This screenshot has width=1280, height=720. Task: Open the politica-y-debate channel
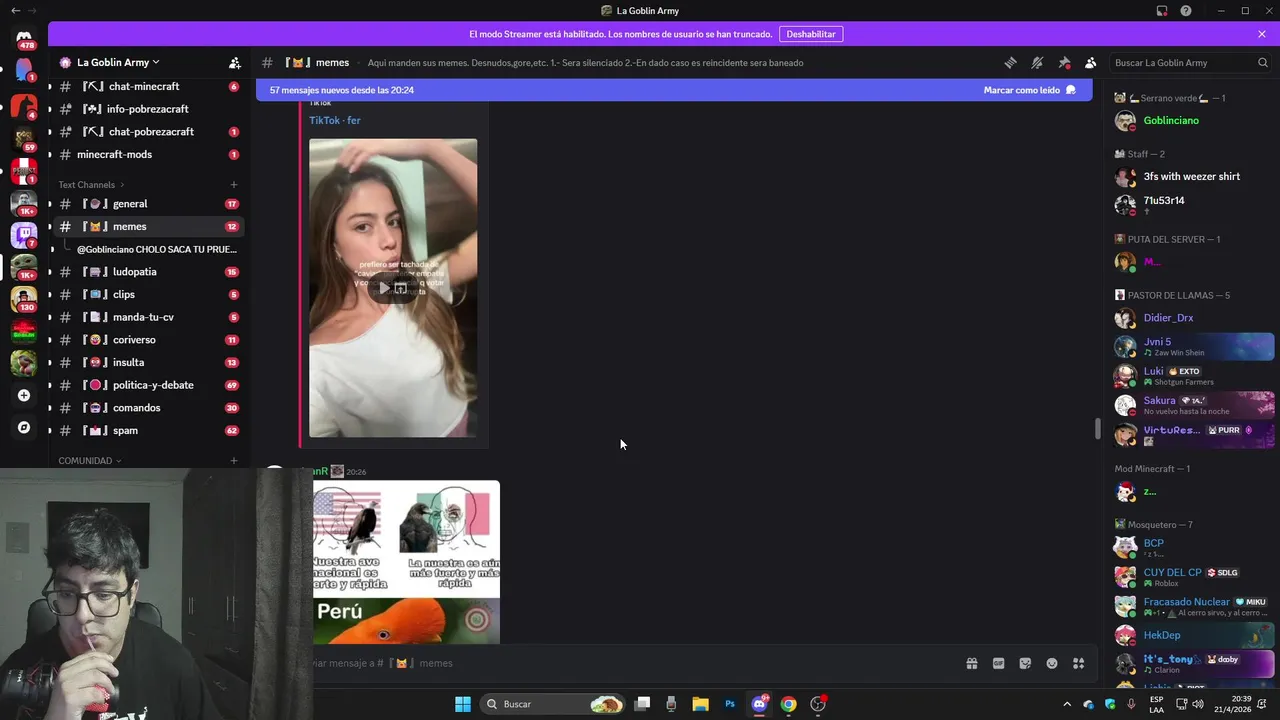148,385
